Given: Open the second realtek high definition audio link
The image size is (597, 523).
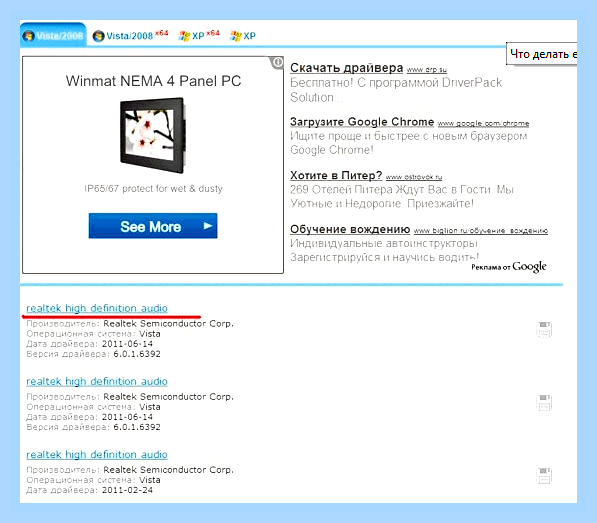Looking at the screenshot, I should click(97, 381).
